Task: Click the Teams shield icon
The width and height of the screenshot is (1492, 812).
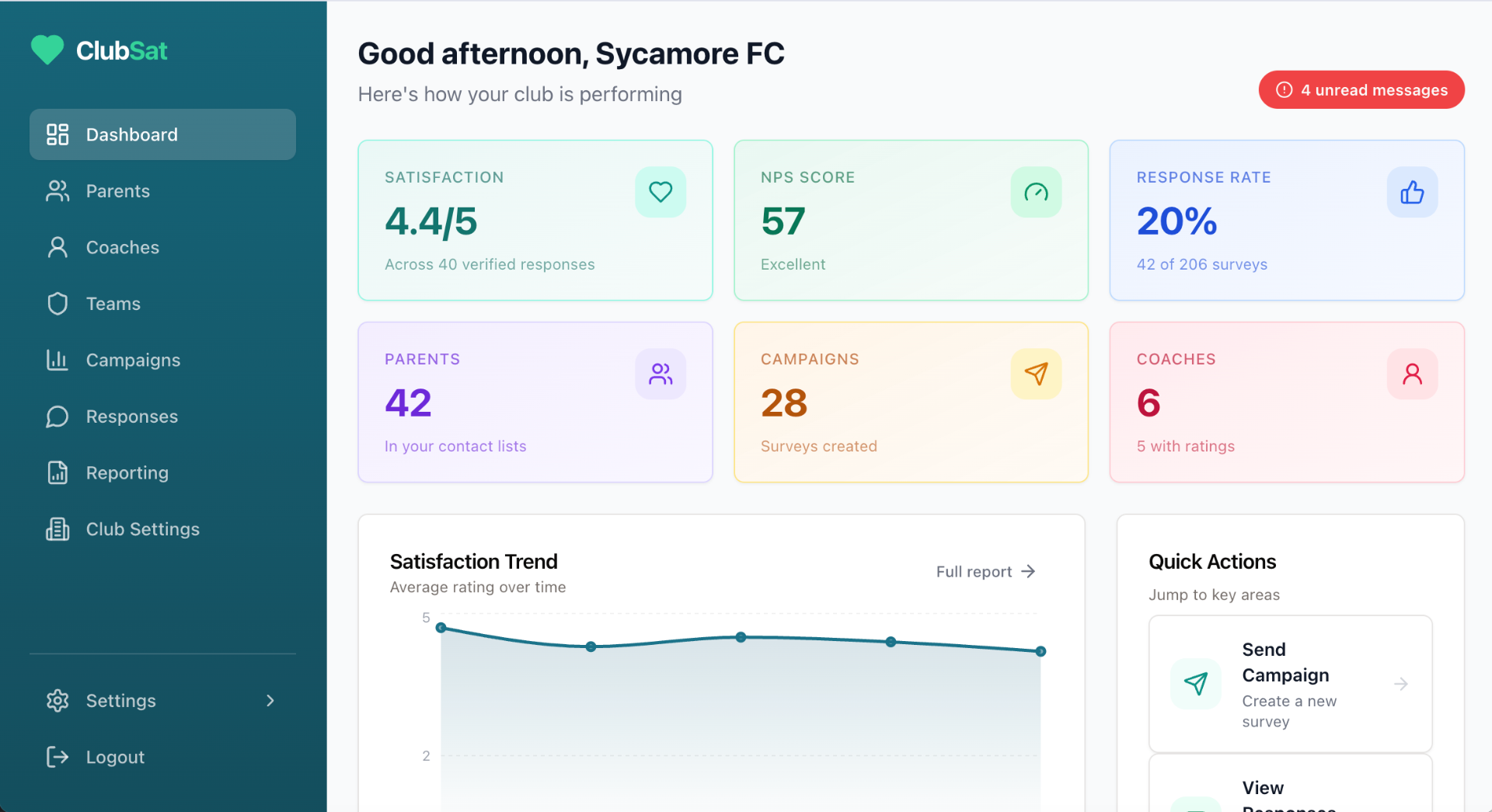Action: [x=58, y=303]
